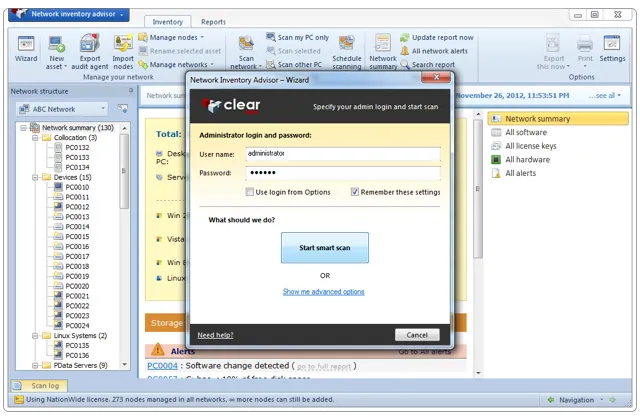Select All software in right panel

526,132
